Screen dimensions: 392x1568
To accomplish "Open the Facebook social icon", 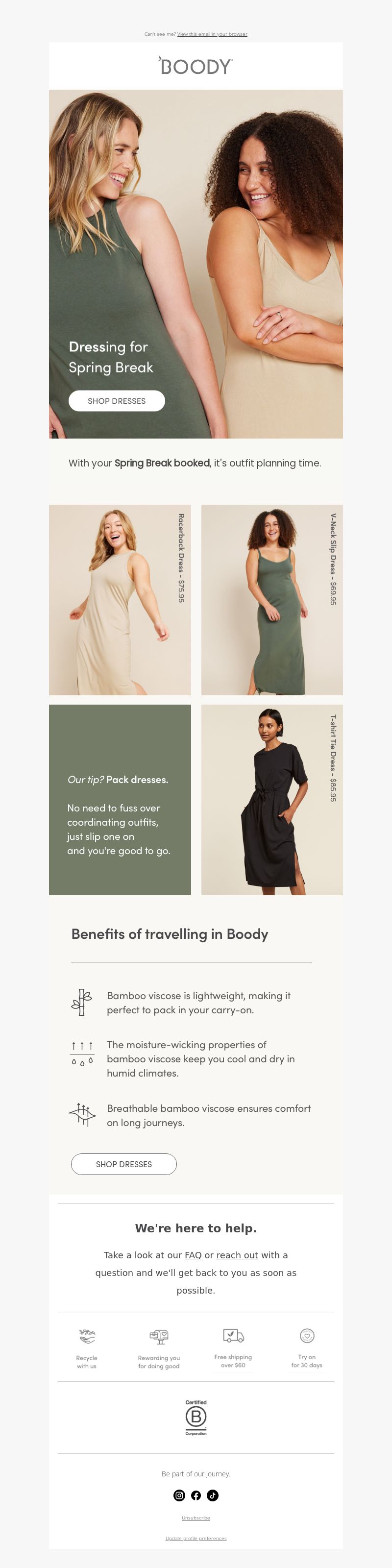I will coord(196,1495).
